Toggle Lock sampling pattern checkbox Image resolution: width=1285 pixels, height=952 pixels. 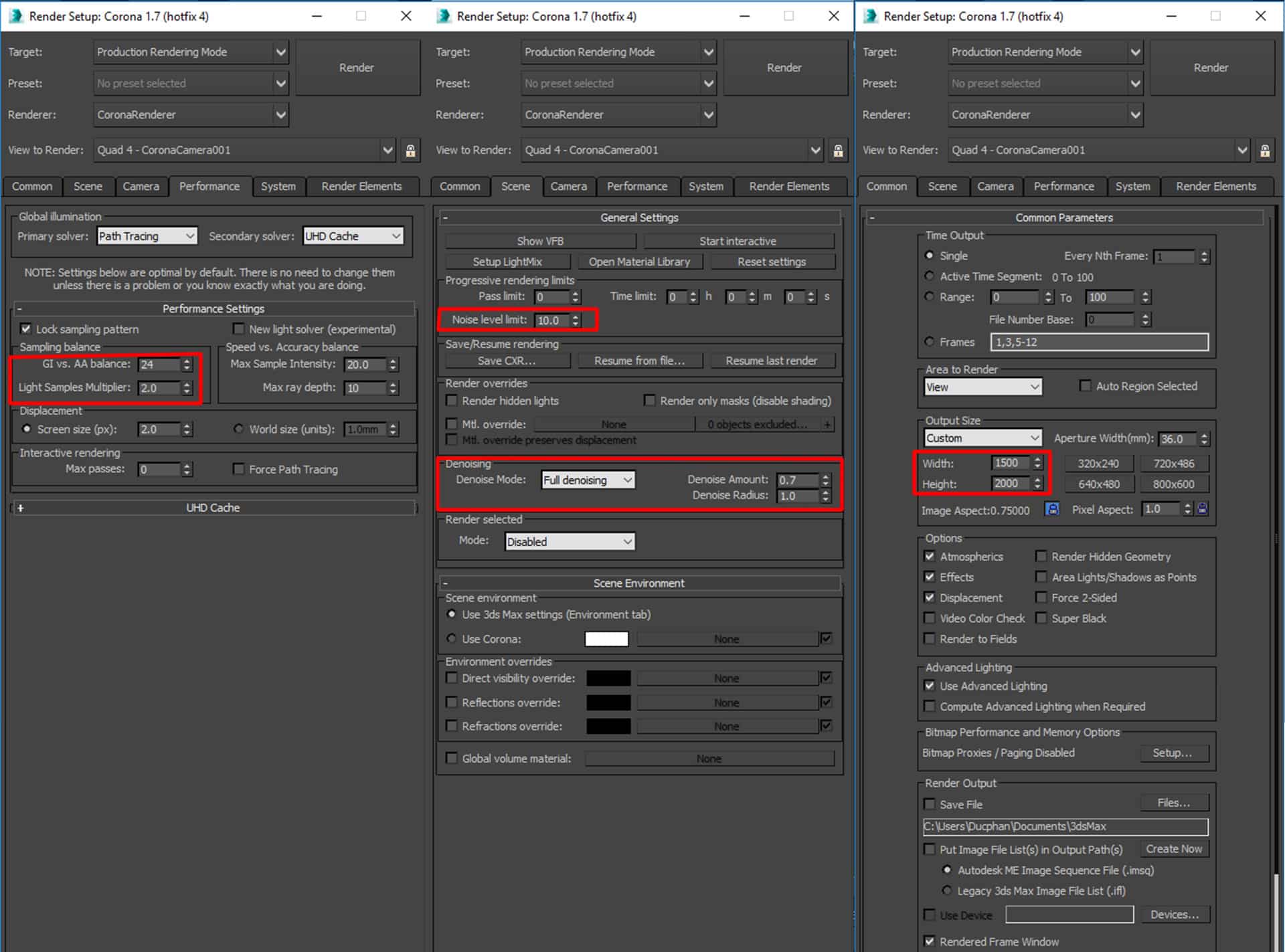pos(25,329)
